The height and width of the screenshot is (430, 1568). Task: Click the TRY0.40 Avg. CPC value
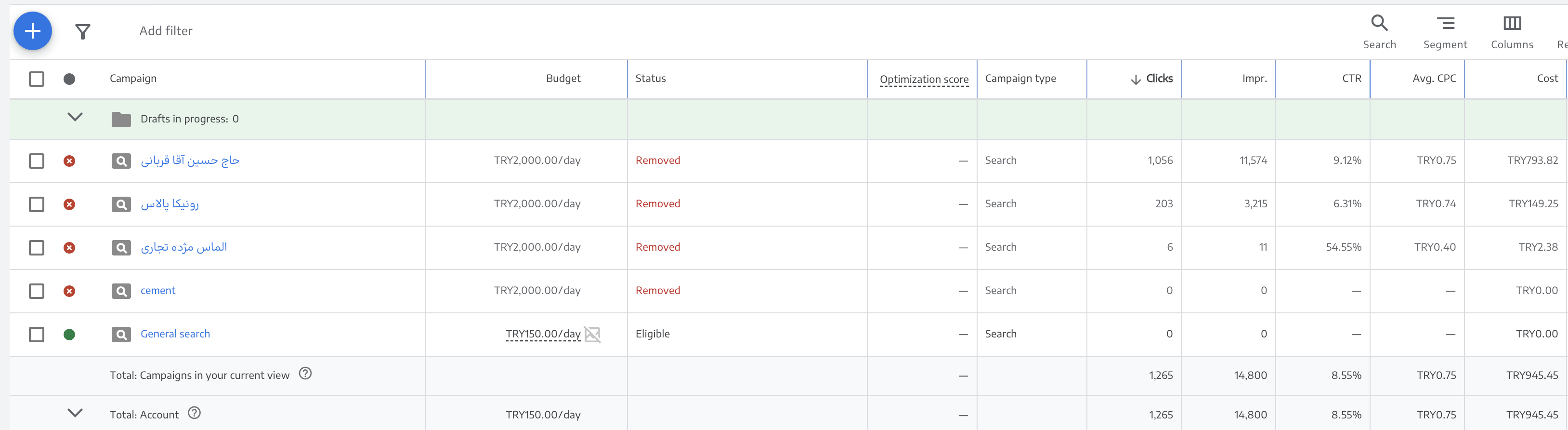(x=1435, y=247)
